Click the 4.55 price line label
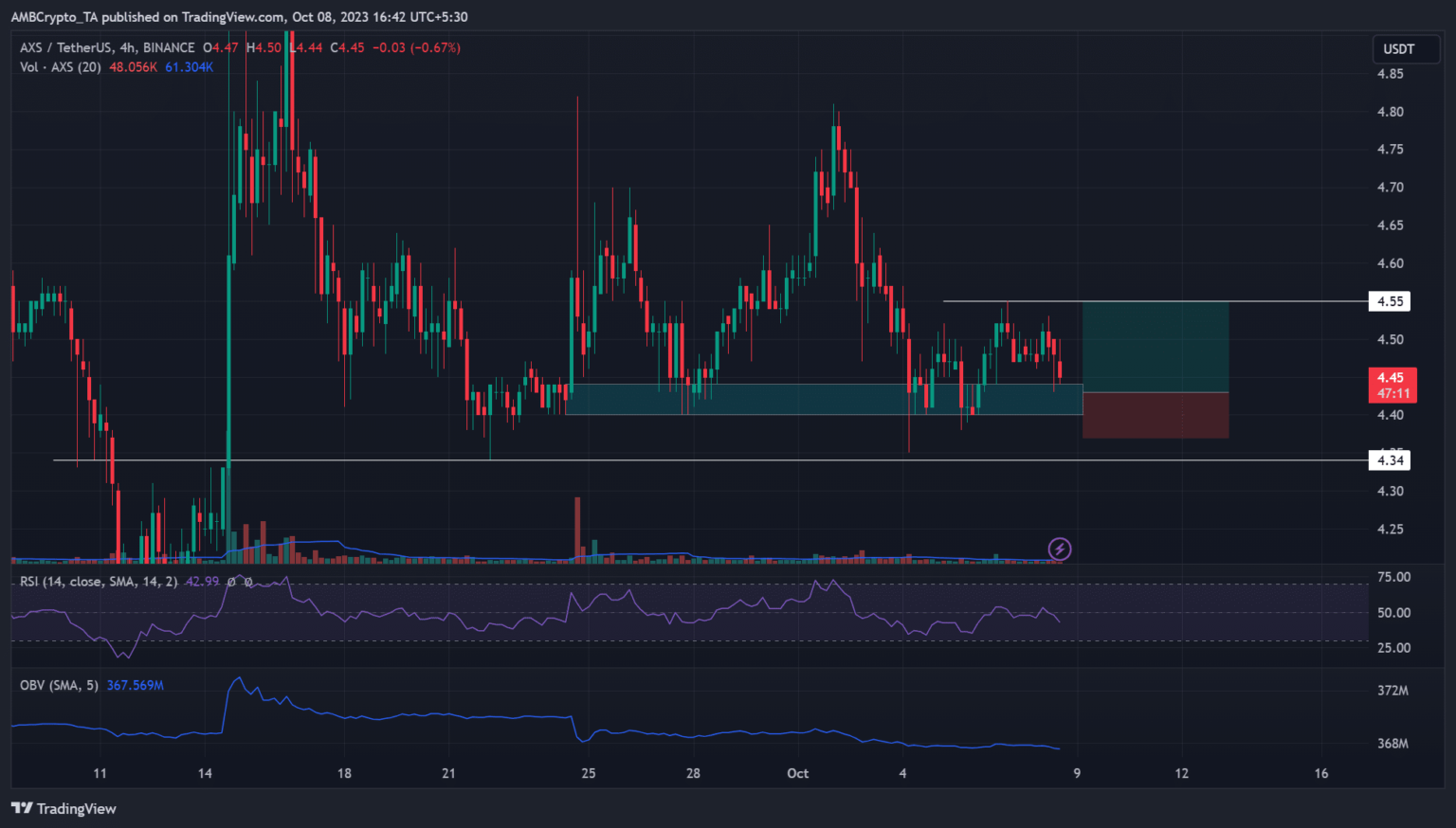This screenshot has width=1456, height=828. 1390,301
